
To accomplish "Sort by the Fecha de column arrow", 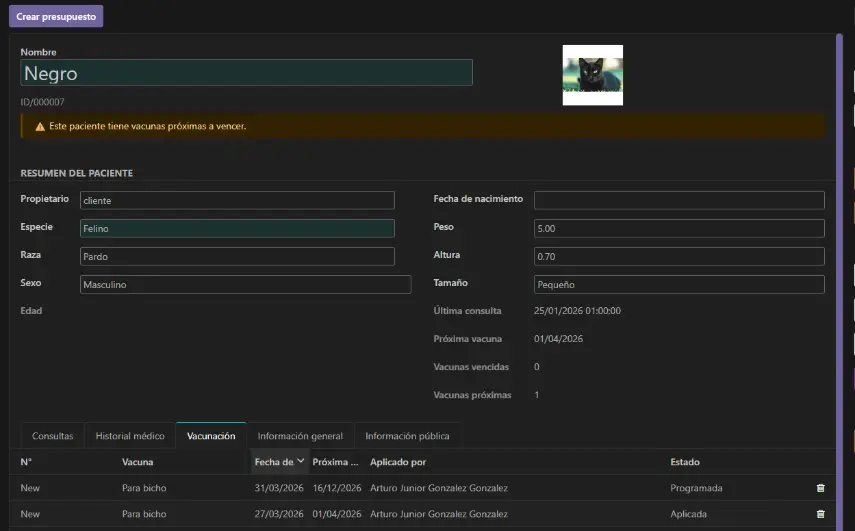I will [301, 461].
